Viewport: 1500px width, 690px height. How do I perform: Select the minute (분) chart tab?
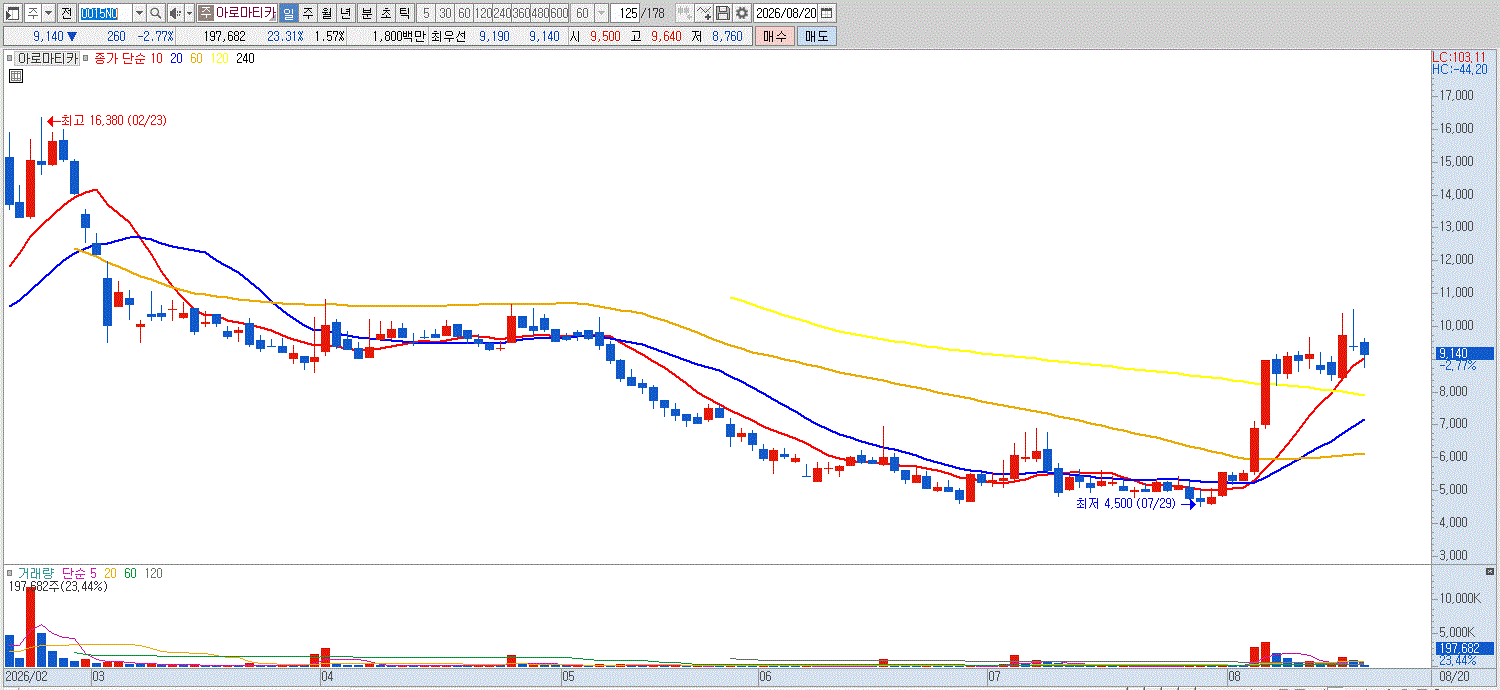[x=366, y=13]
